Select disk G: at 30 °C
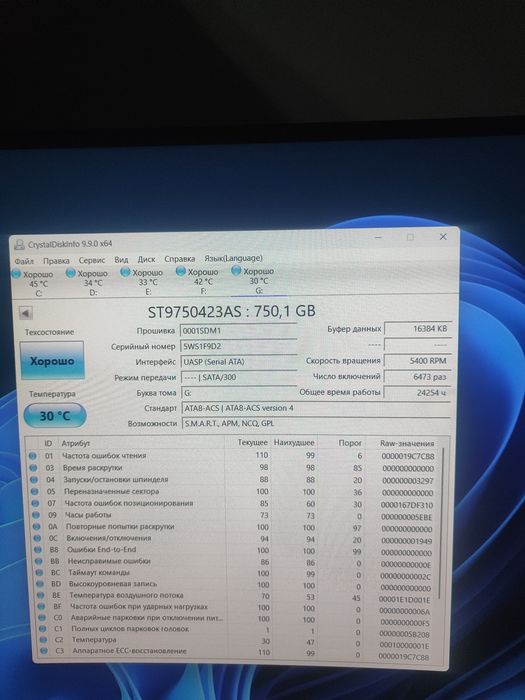Screen dimensions: 525x700 click(x=254, y=280)
